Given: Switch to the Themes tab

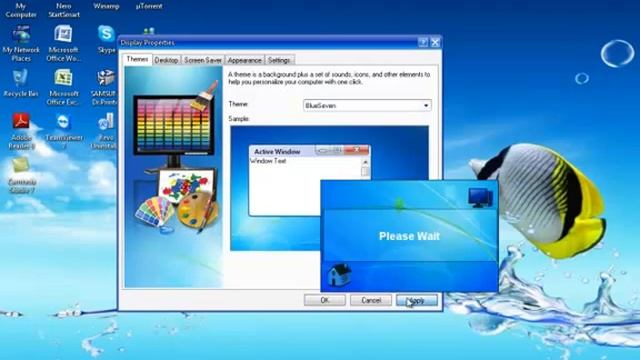Looking at the screenshot, I should coord(137,59).
